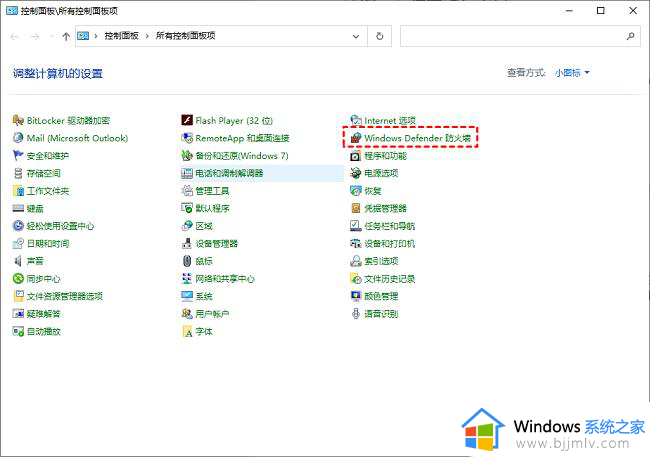The width and height of the screenshot is (650, 457).
Task: Open the Flash Player (32 位) icon
Action: click(x=187, y=121)
